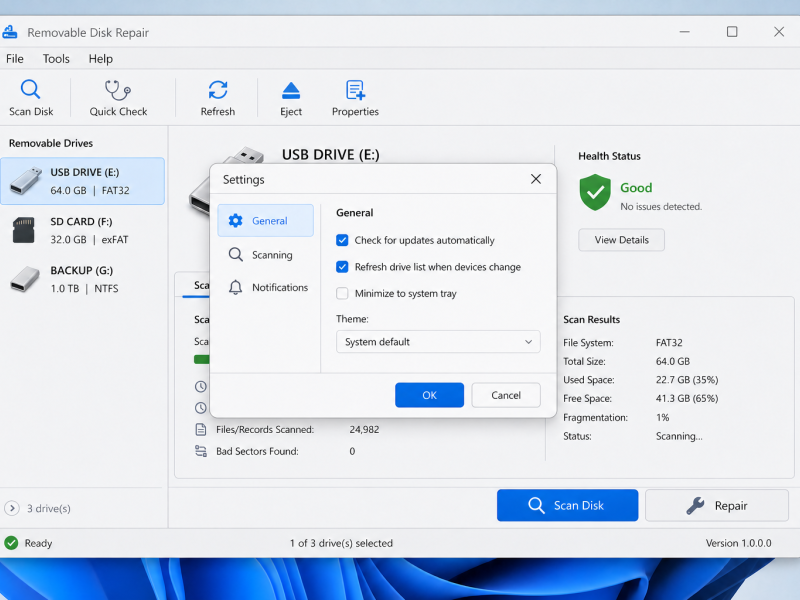The image size is (800, 600).
Task: Click the Total Size 64.0 GB value
Action: tap(672, 361)
